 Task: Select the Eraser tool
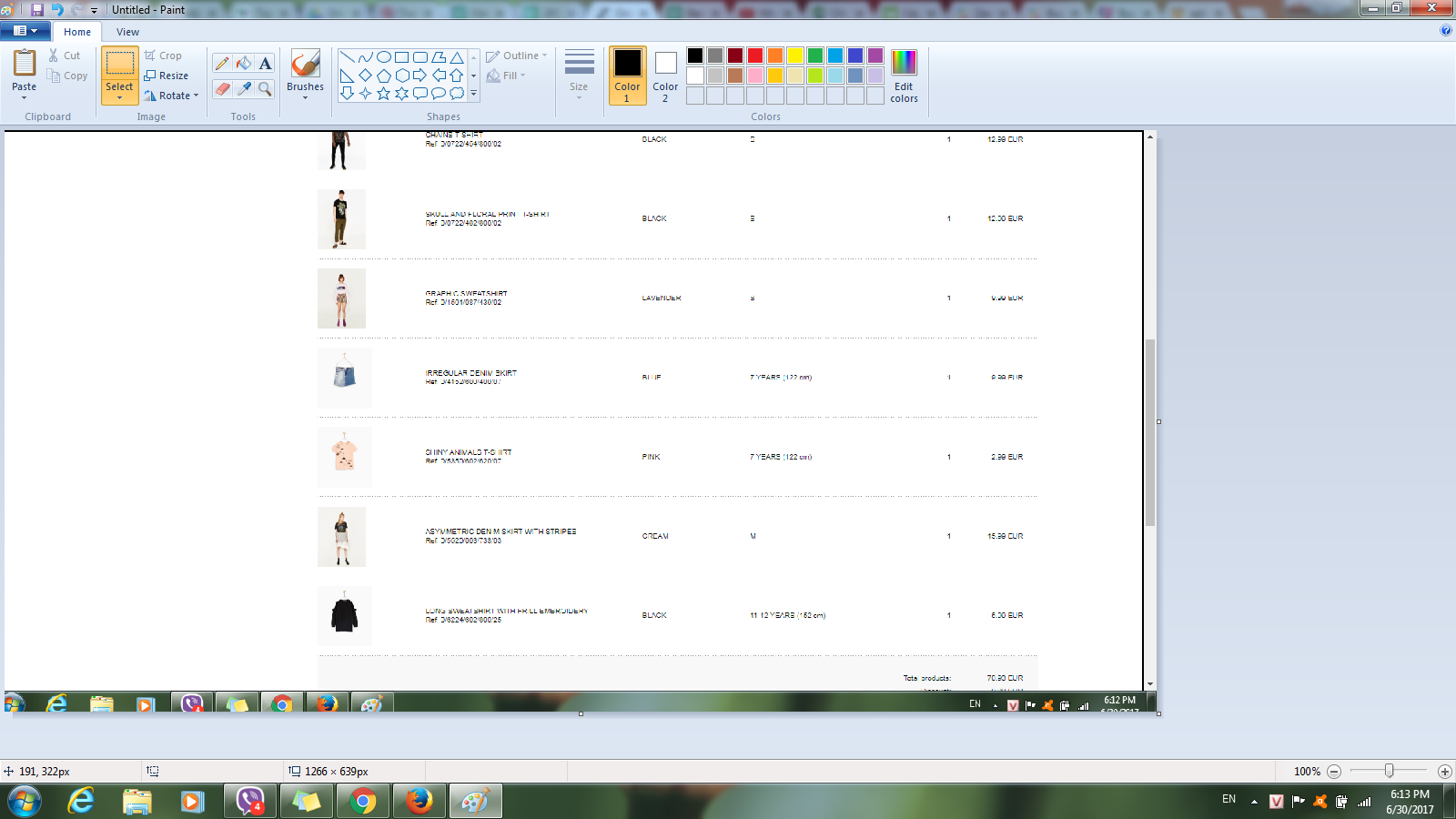[222, 88]
